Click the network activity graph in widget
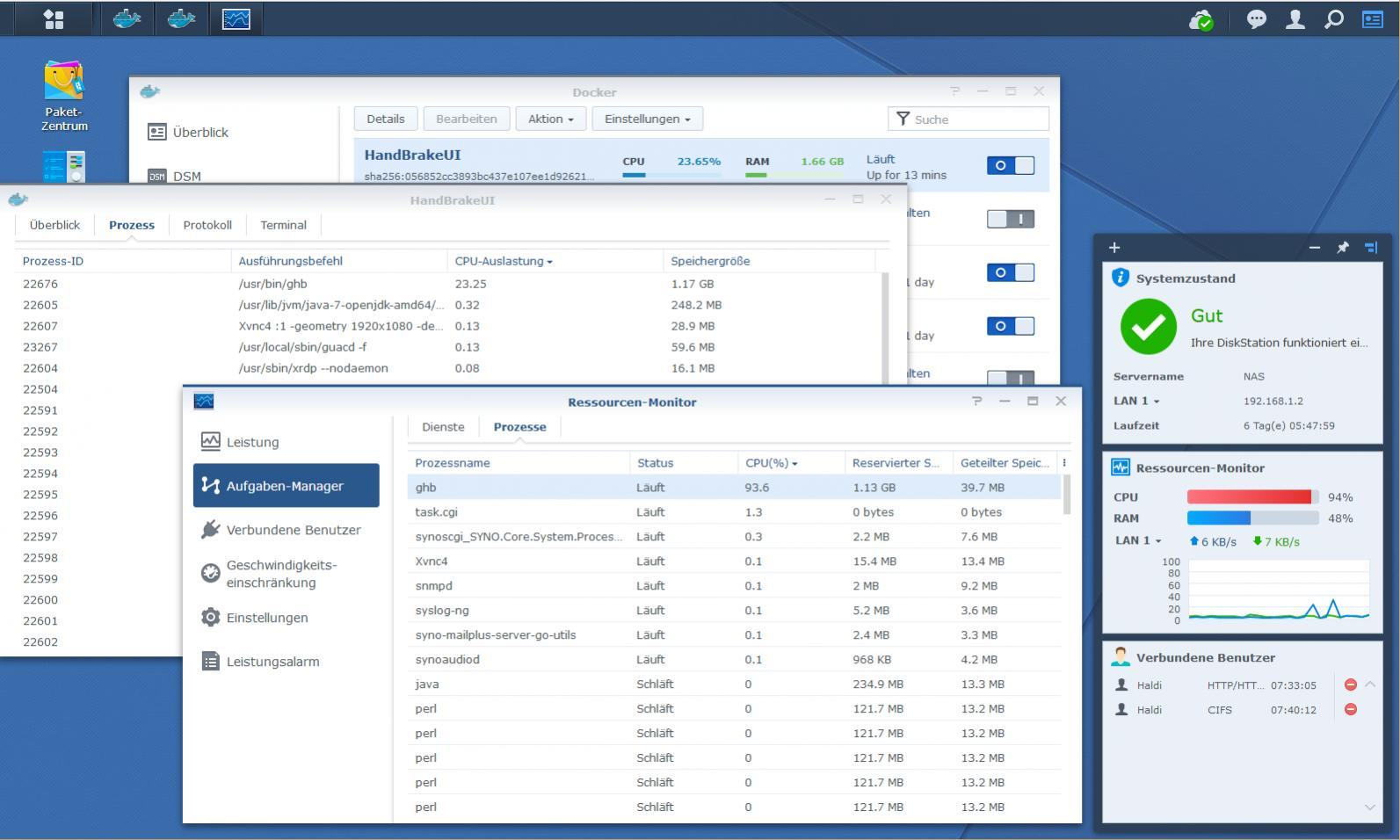The width and height of the screenshot is (1400, 840). (x=1279, y=590)
